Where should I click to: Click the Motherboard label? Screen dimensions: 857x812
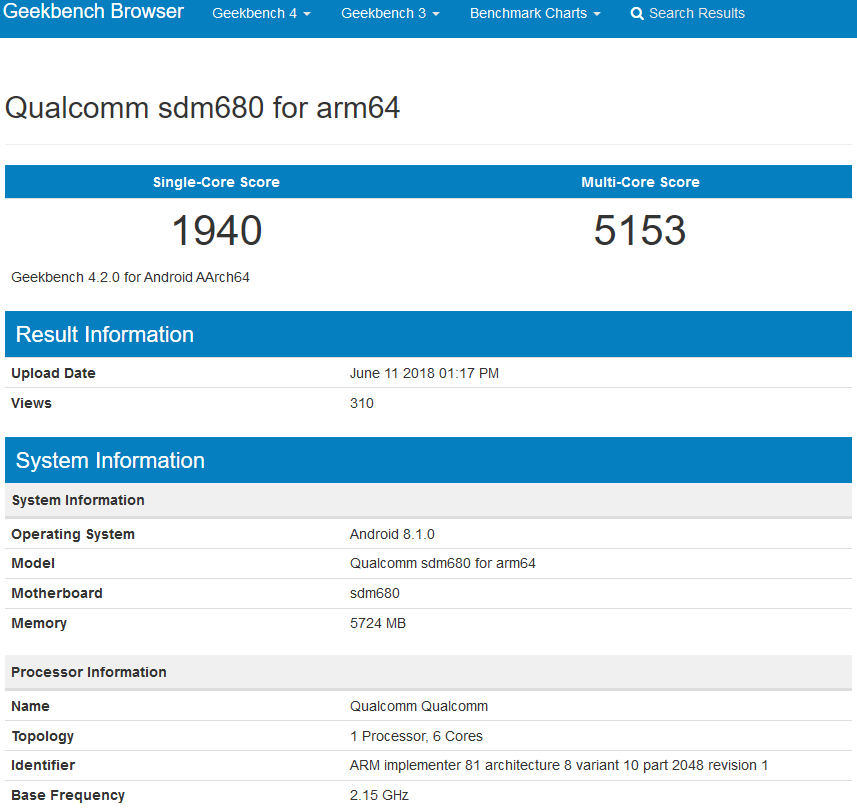click(x=57, y=593)
